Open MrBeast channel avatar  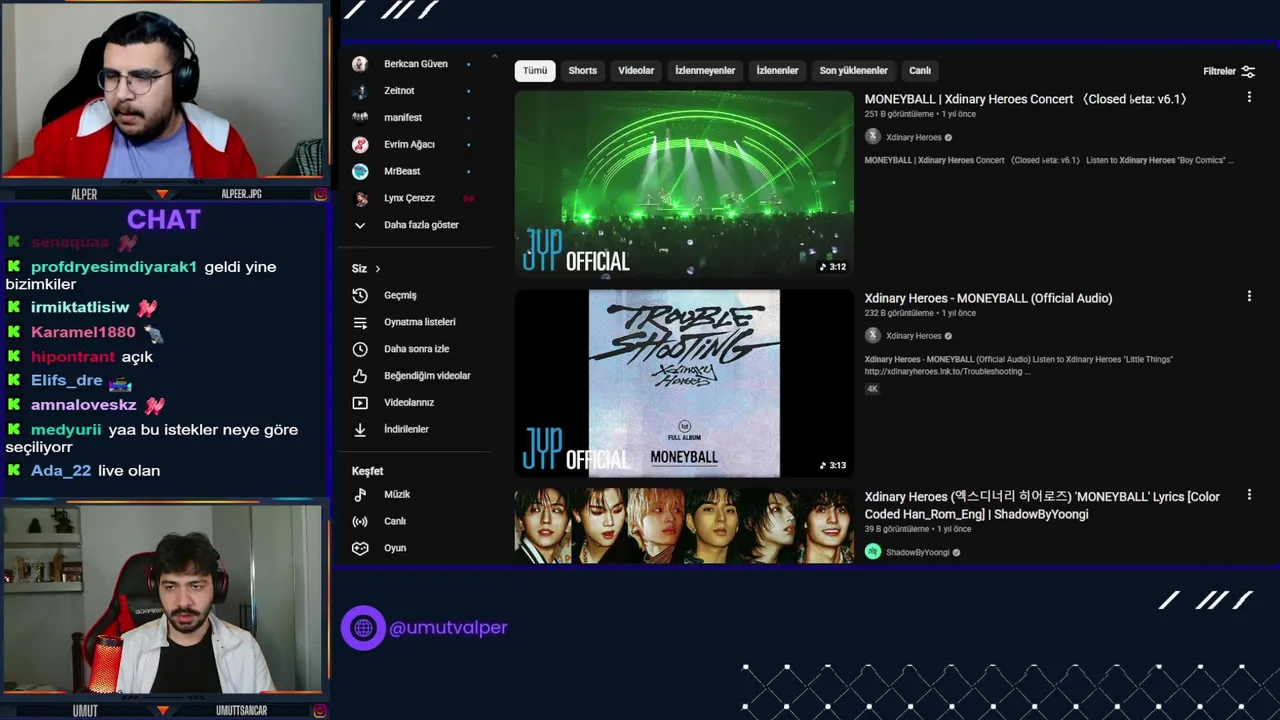(360, 171)
